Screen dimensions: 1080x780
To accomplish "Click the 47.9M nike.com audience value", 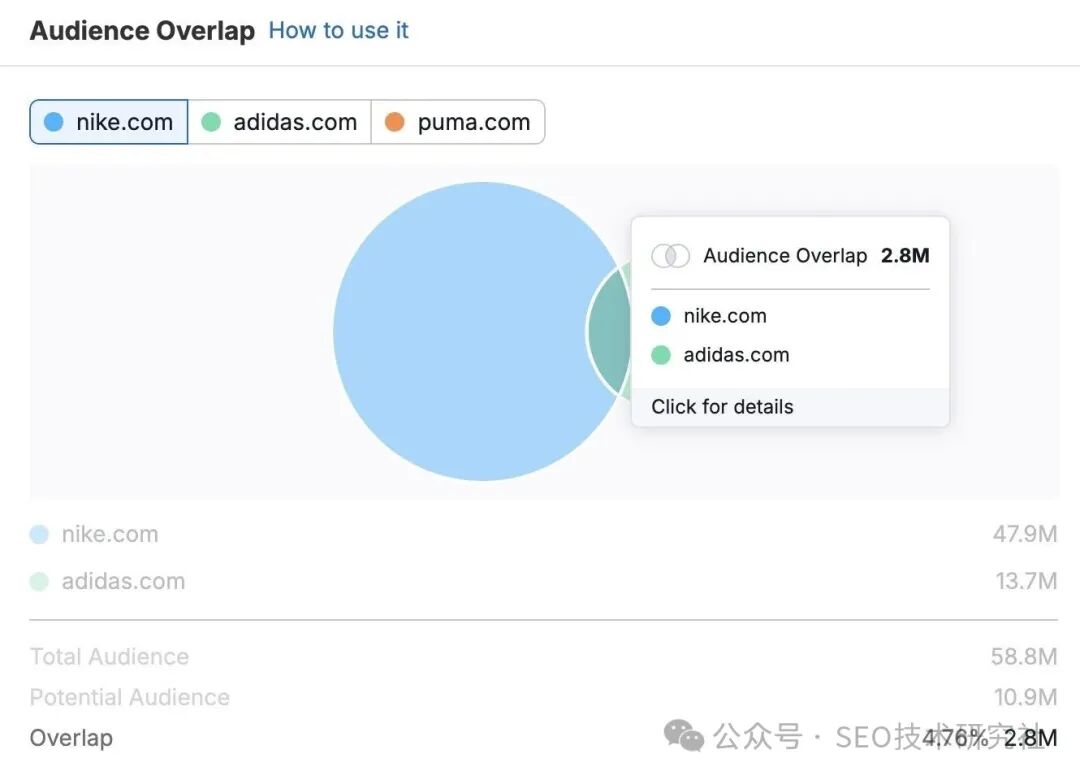I will [1024, 535].
